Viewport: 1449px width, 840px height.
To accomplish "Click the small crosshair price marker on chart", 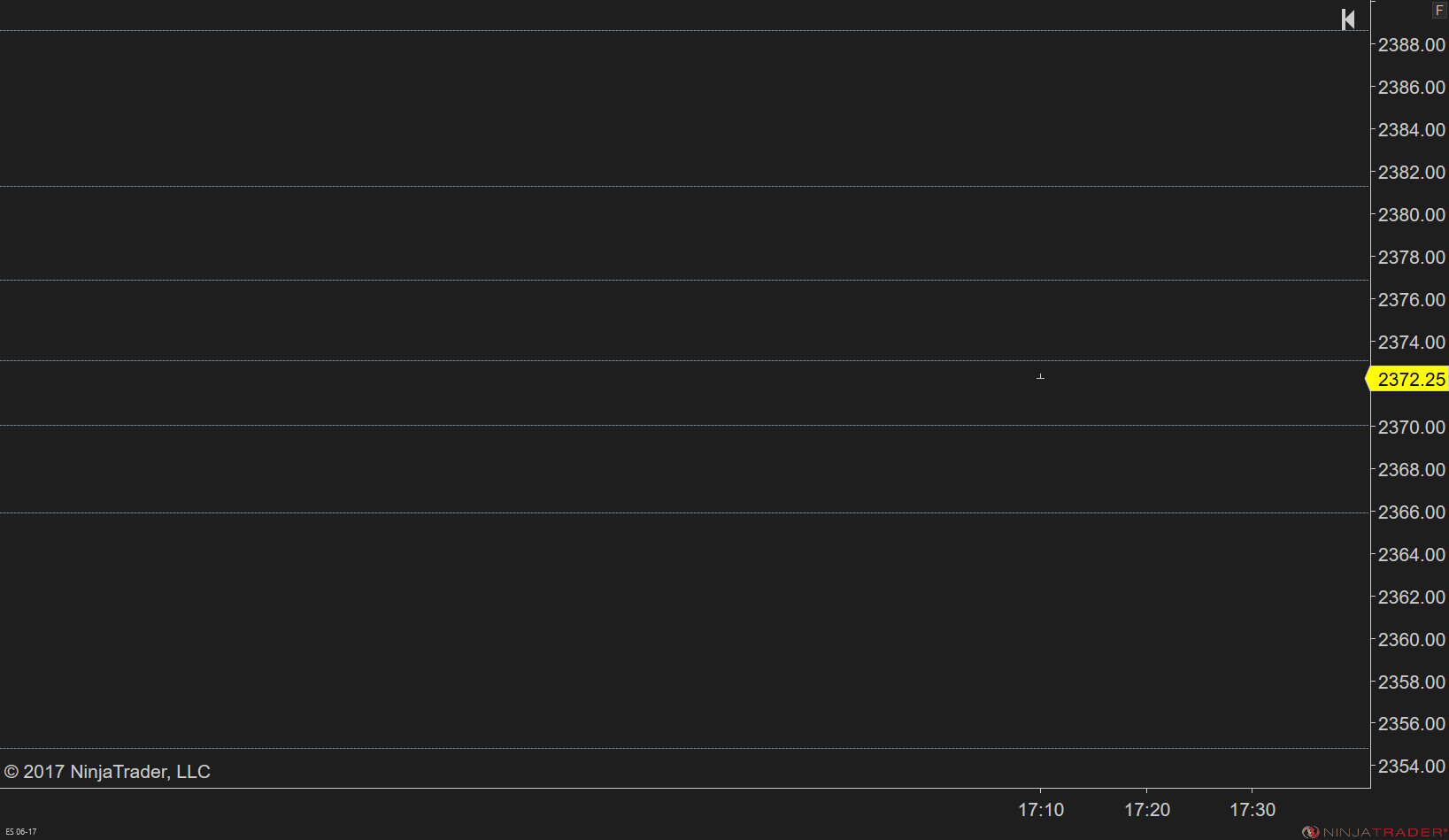I will pos(1040,377).
